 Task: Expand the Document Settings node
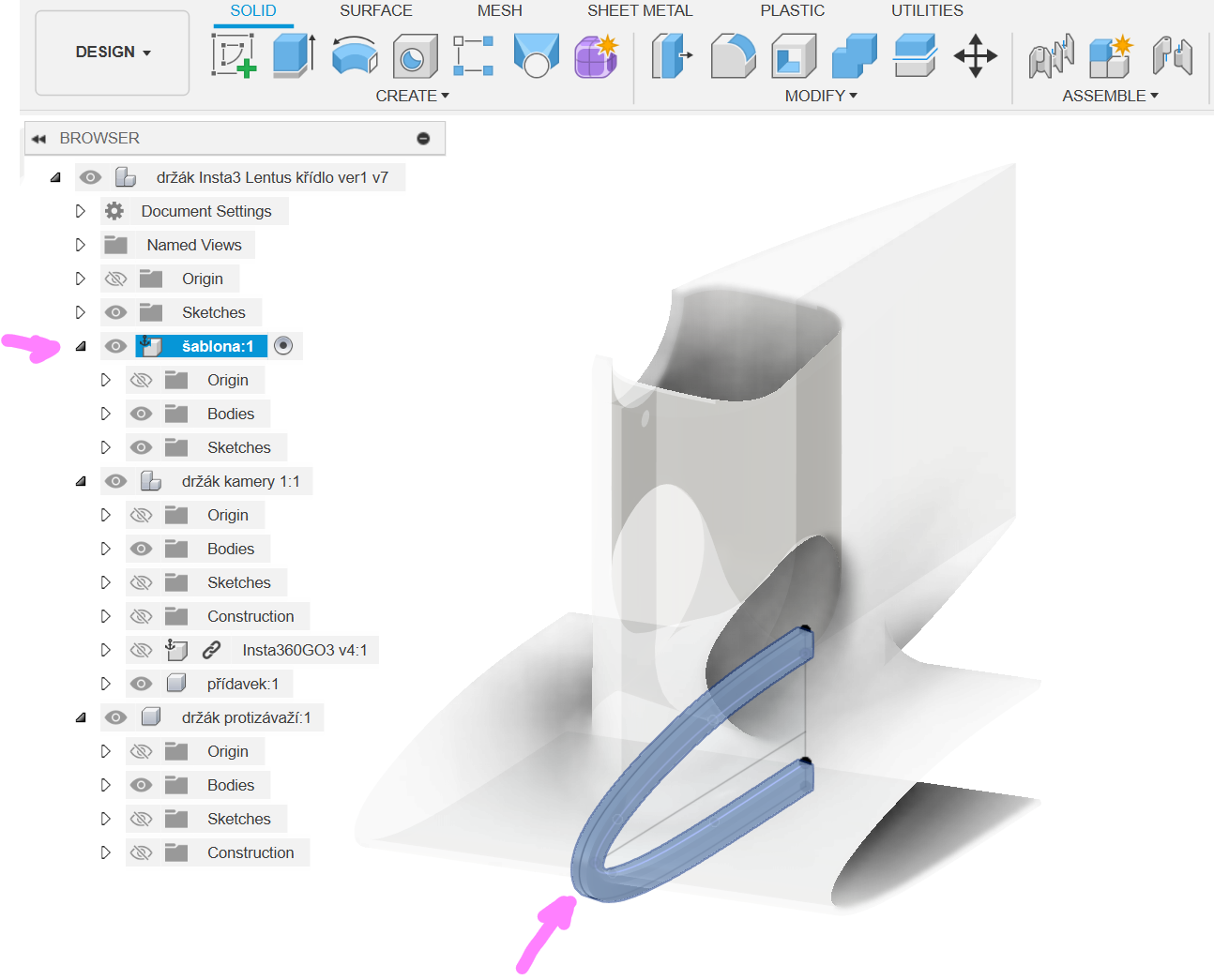click(81, 211)
